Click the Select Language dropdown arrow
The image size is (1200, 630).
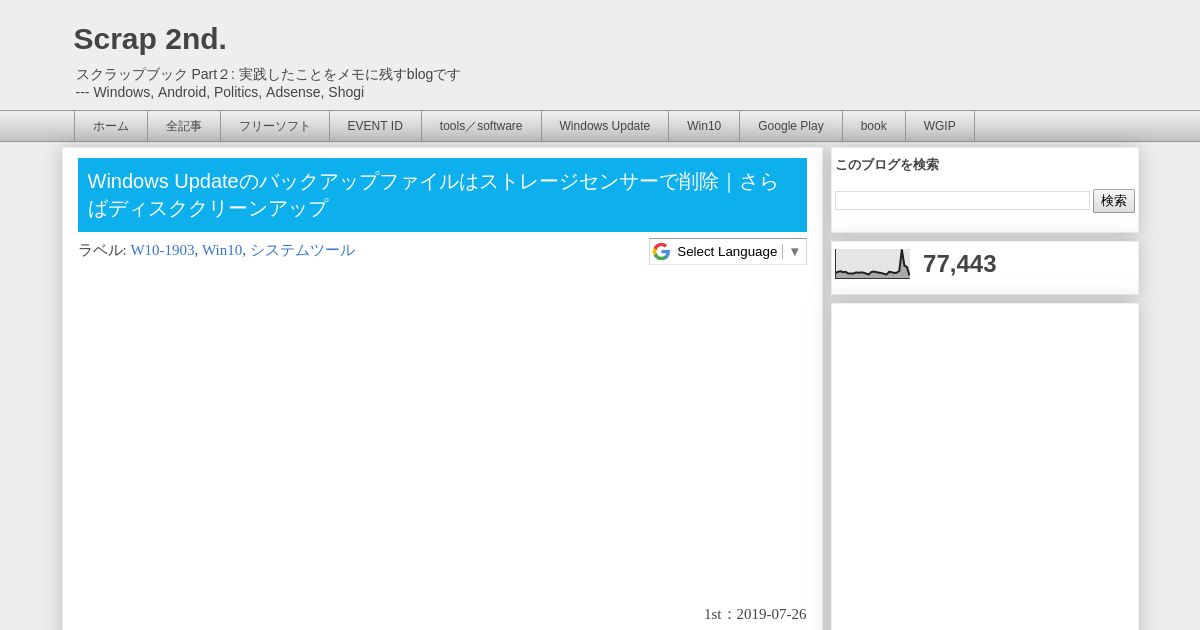pos(795,252)
